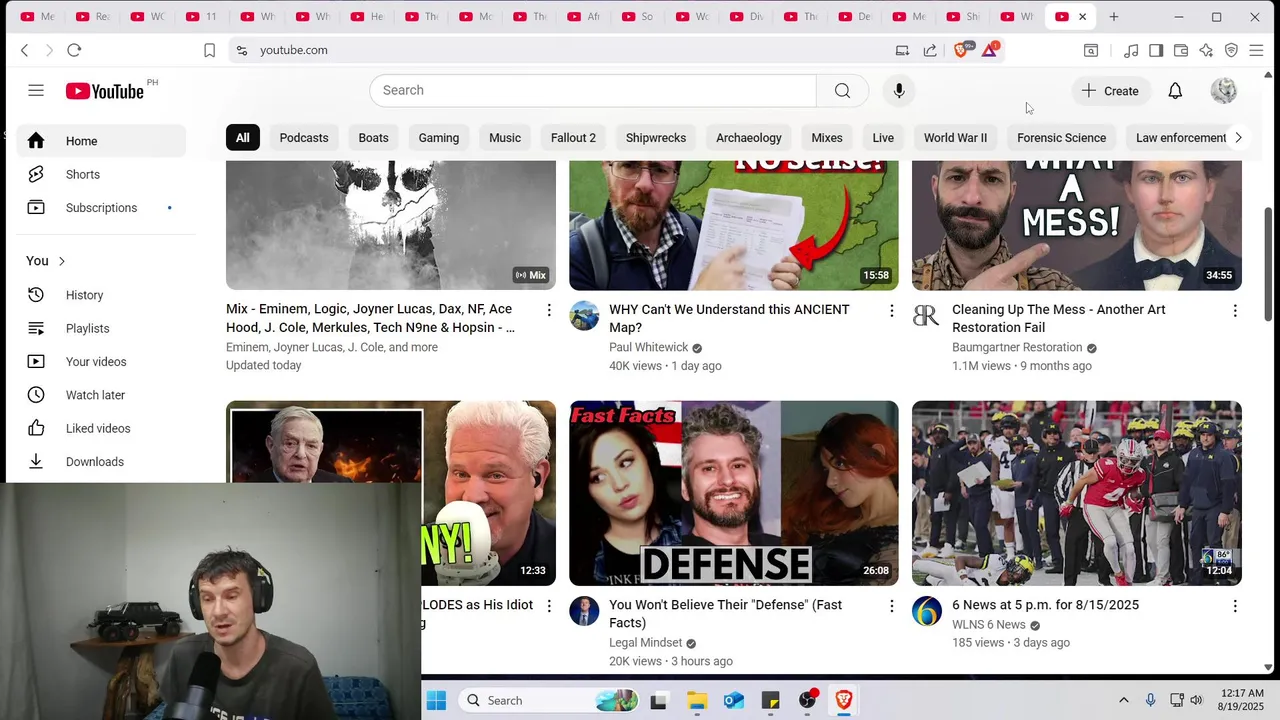Open Brave Leo AI star icon
Viewport: 1280px width, 720px height.
tap(1206, 50)
